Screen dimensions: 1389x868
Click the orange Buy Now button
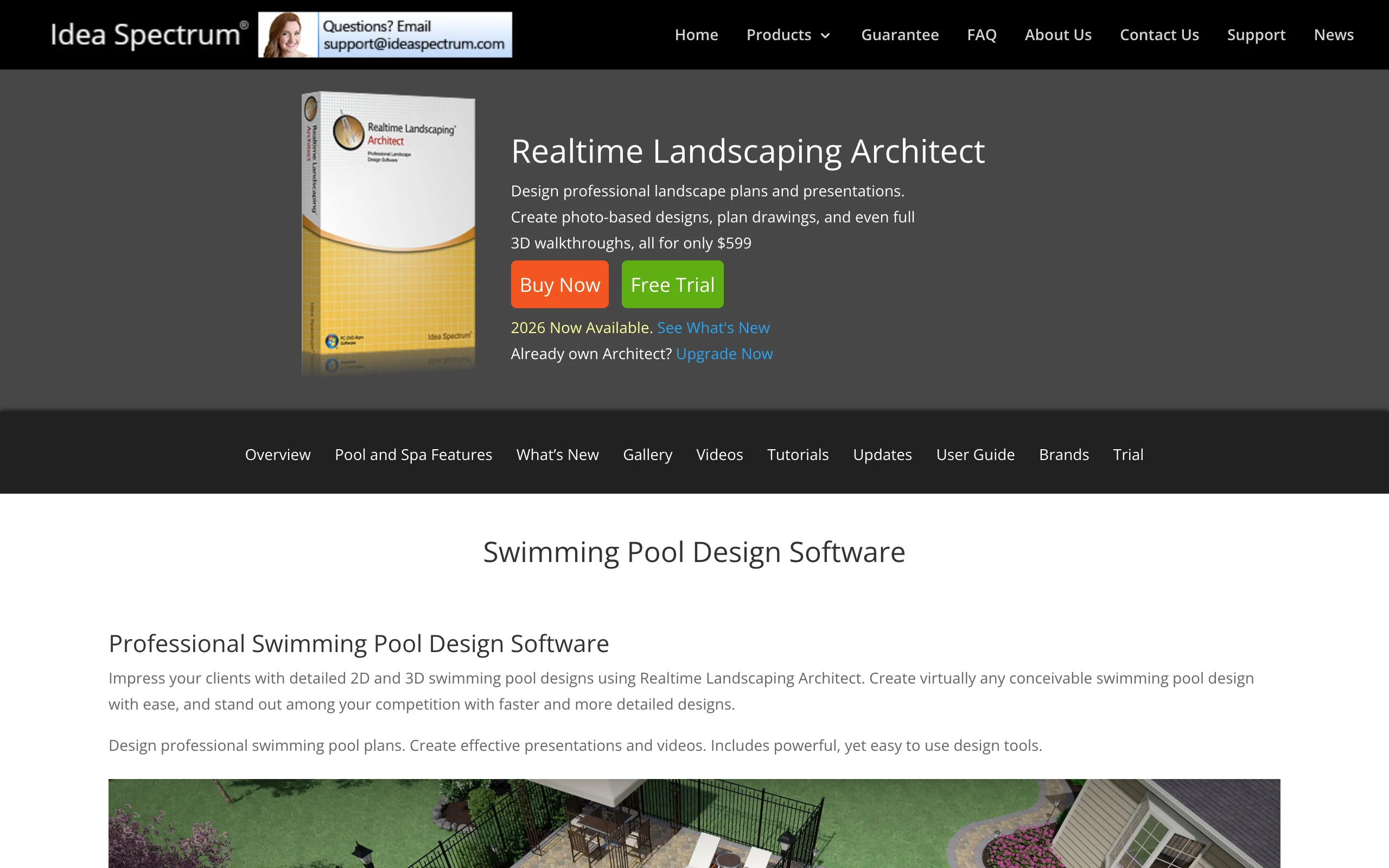click(559, 284)
